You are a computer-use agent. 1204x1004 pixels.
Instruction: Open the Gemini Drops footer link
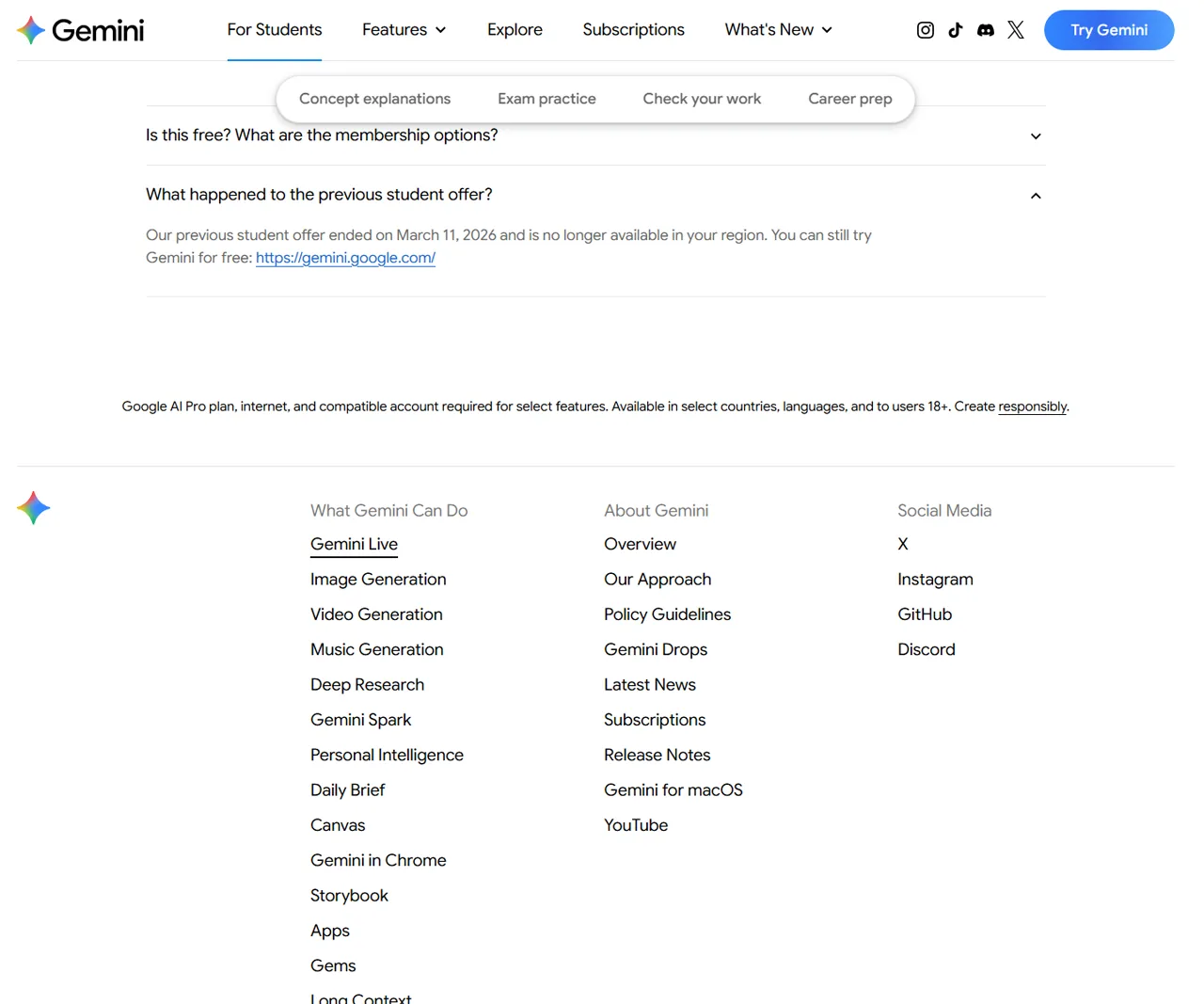click(656, 649)
